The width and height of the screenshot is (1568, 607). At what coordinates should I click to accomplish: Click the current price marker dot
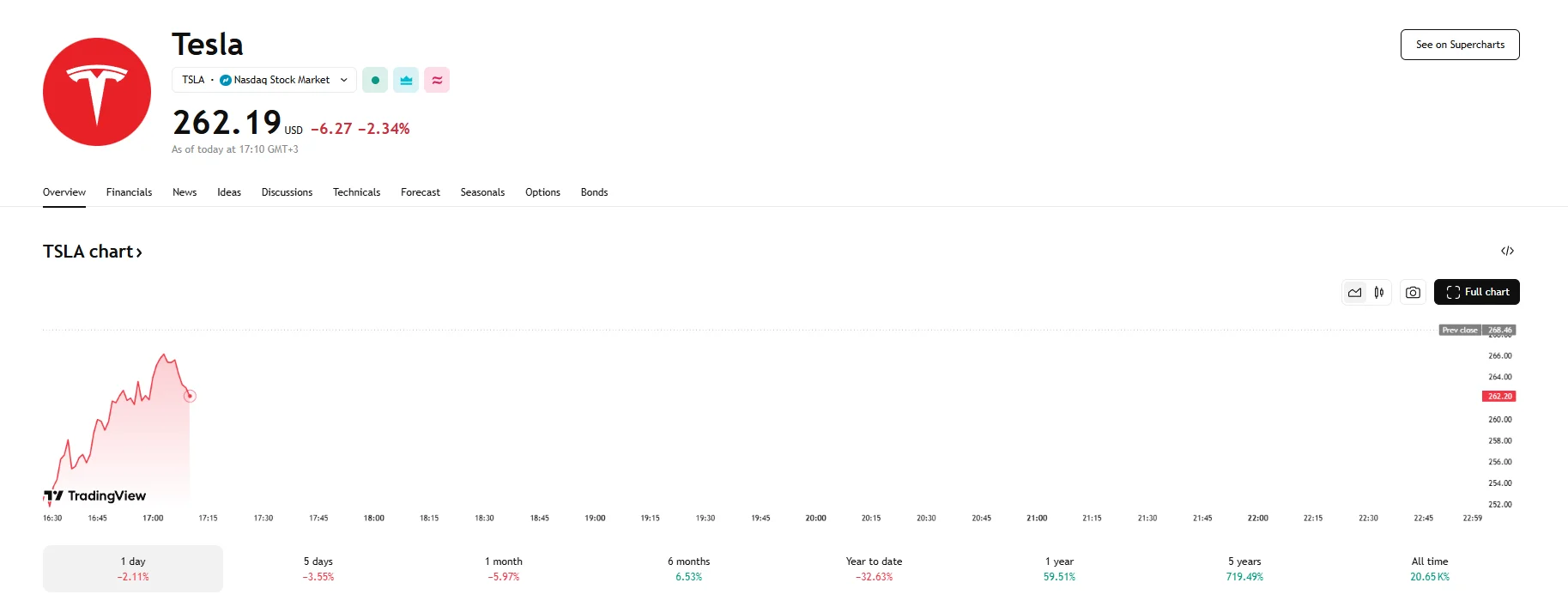coord(190,396)
